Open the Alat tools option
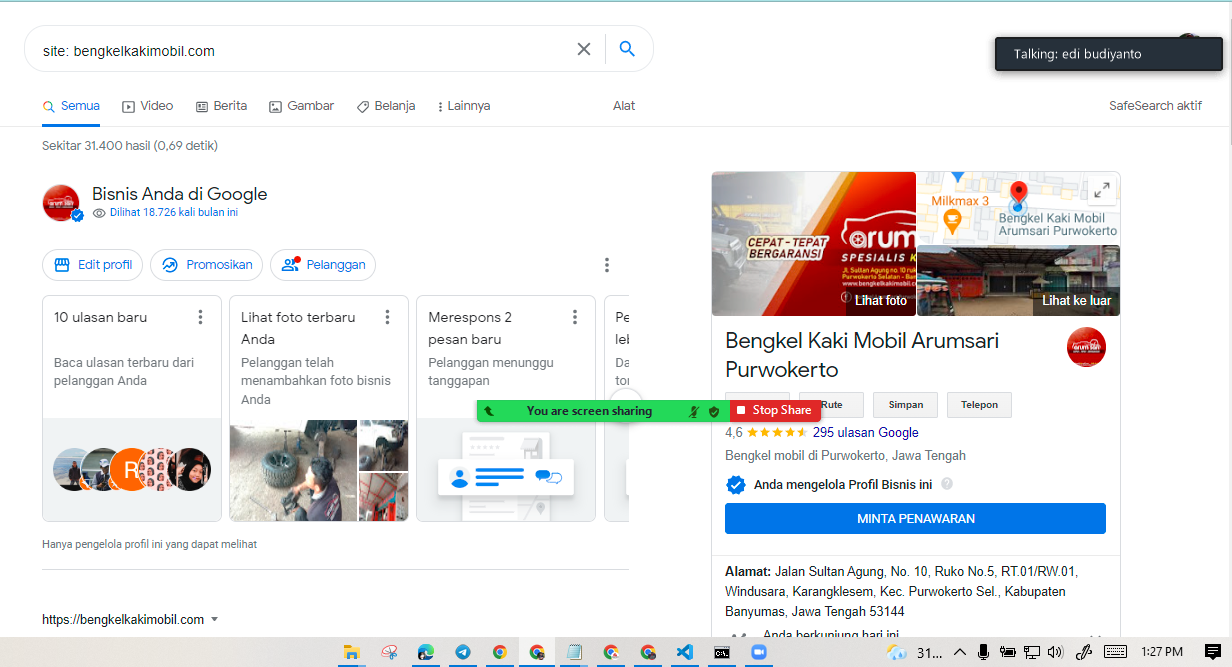The height and width of the screenshot is (667, 1232). pyautogui.click(x=624, y=106)
